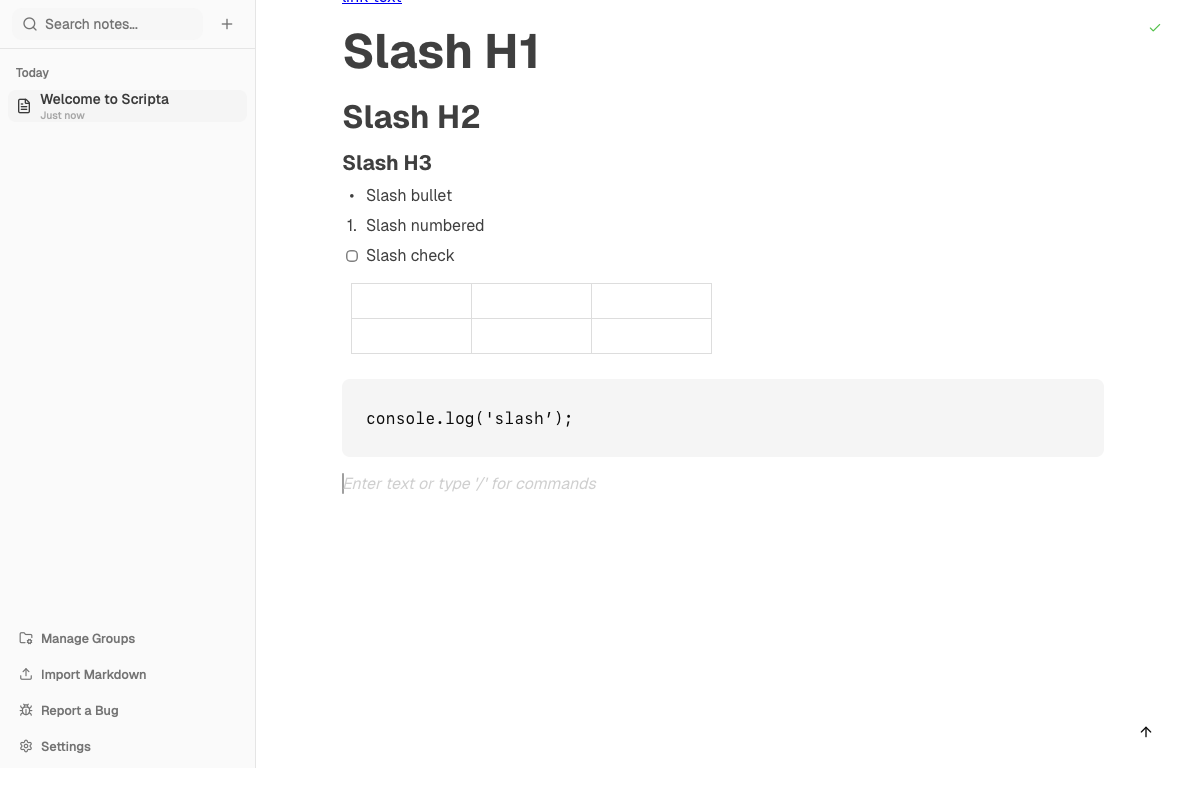Click the console.log code block
Image resolution: width=1200 pixels, height=800 pixels.
[469, 418]
